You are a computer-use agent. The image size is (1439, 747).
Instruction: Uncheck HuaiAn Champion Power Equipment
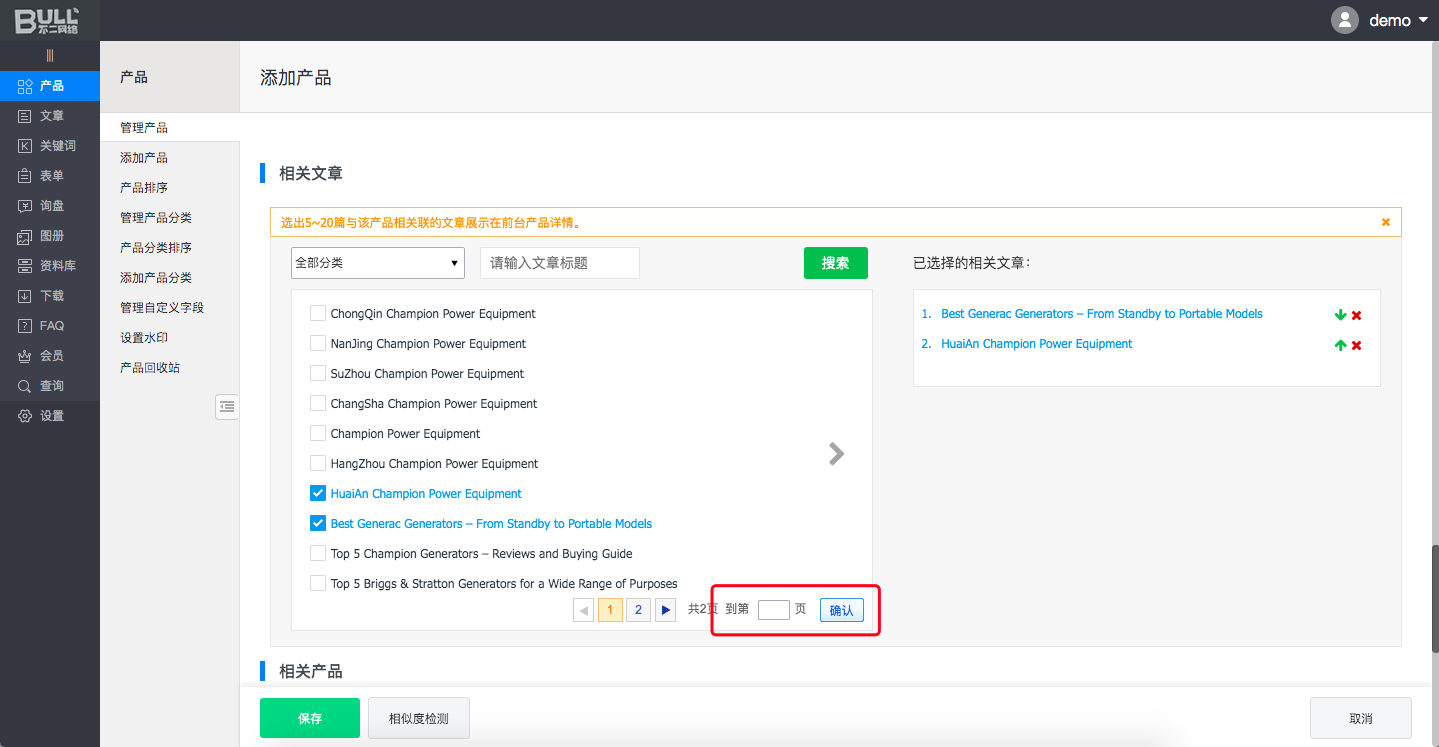tap(318, 494)
